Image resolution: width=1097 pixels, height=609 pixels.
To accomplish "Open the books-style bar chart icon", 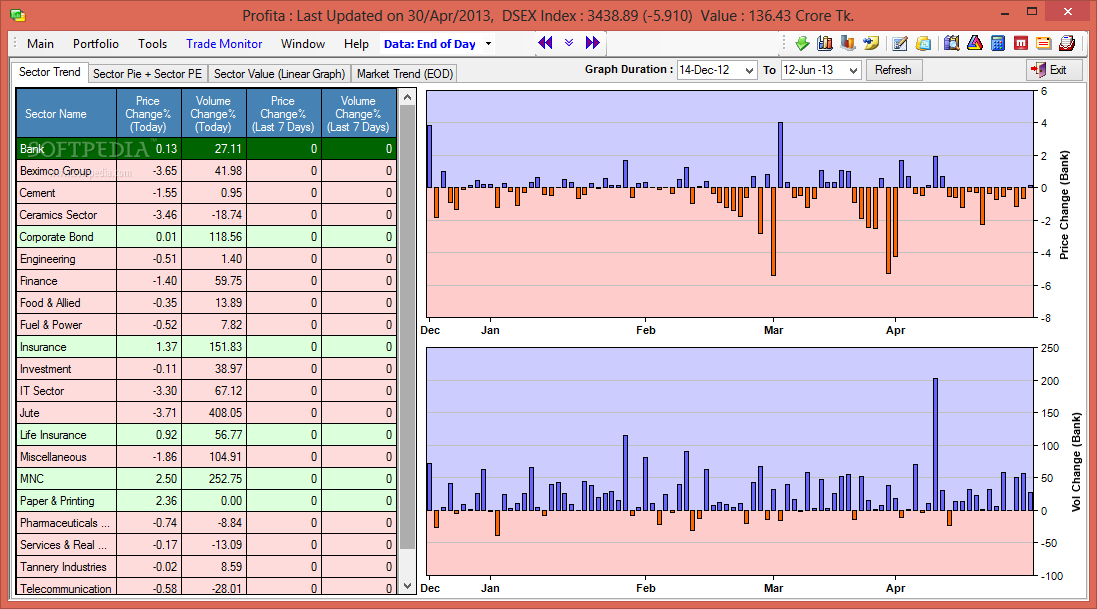I will click(x=825, y=43).
